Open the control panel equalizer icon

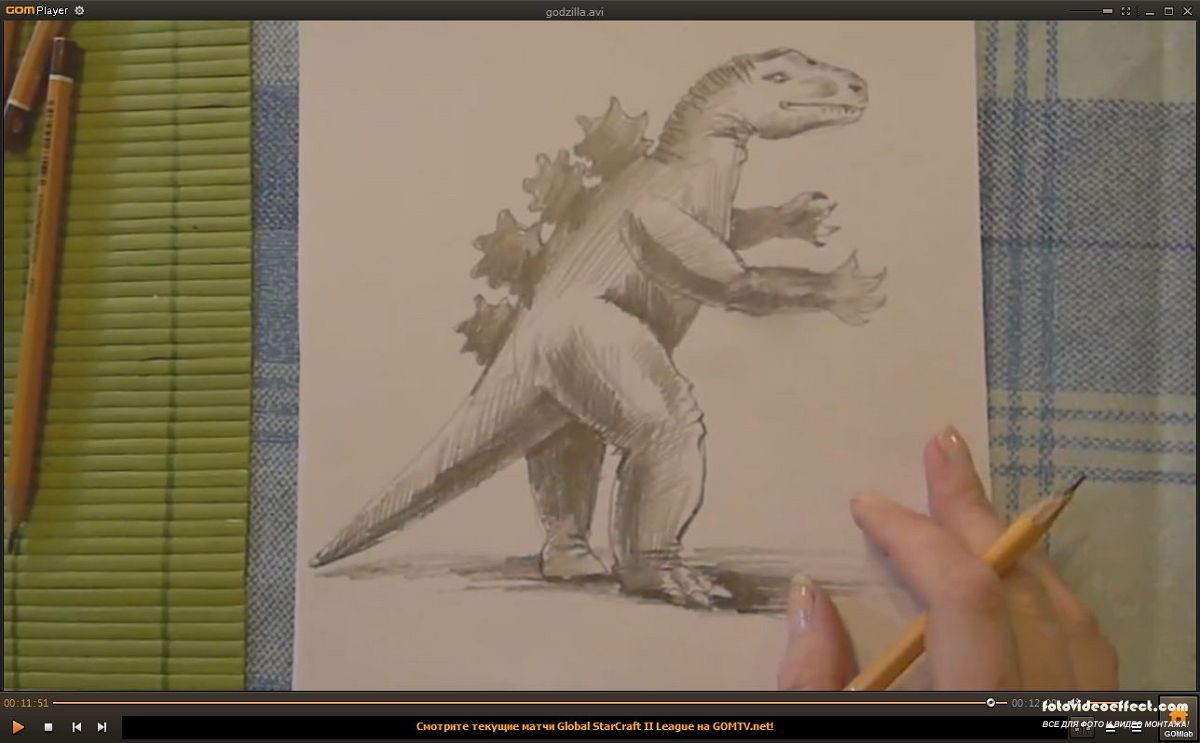[1082, 729]
